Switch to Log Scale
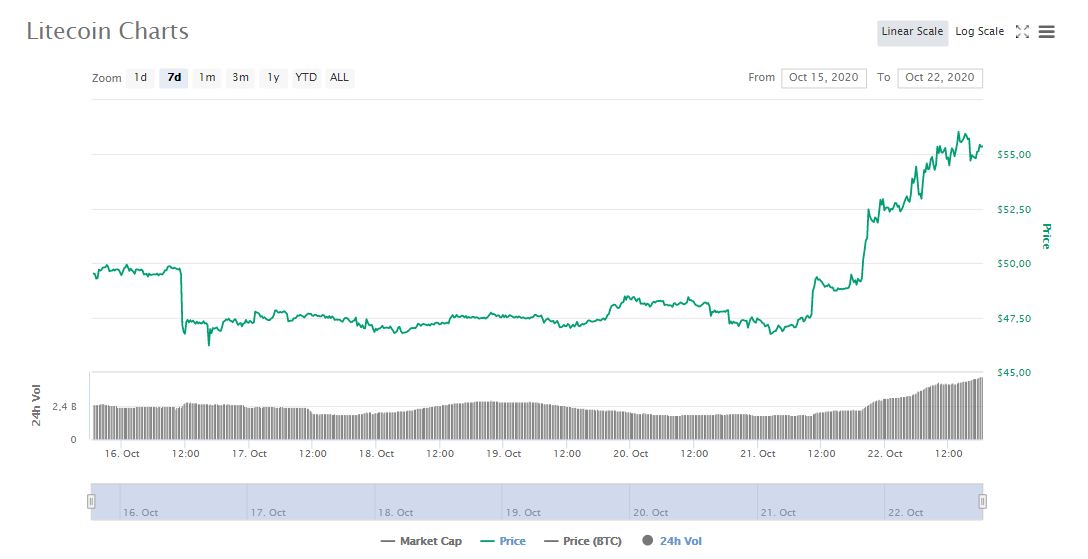Screen dimensions: 1088x559 979,32
